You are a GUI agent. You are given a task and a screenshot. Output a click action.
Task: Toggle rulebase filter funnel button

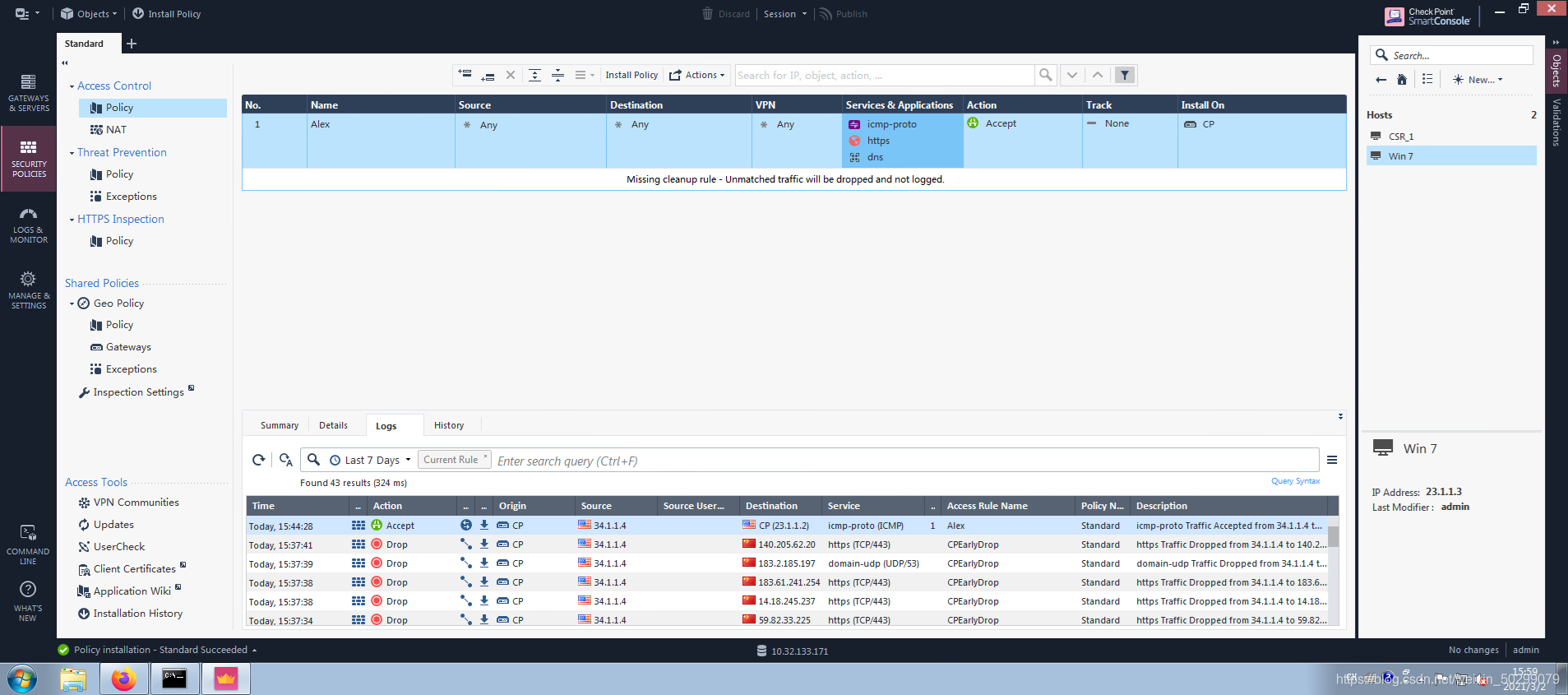1125,75
